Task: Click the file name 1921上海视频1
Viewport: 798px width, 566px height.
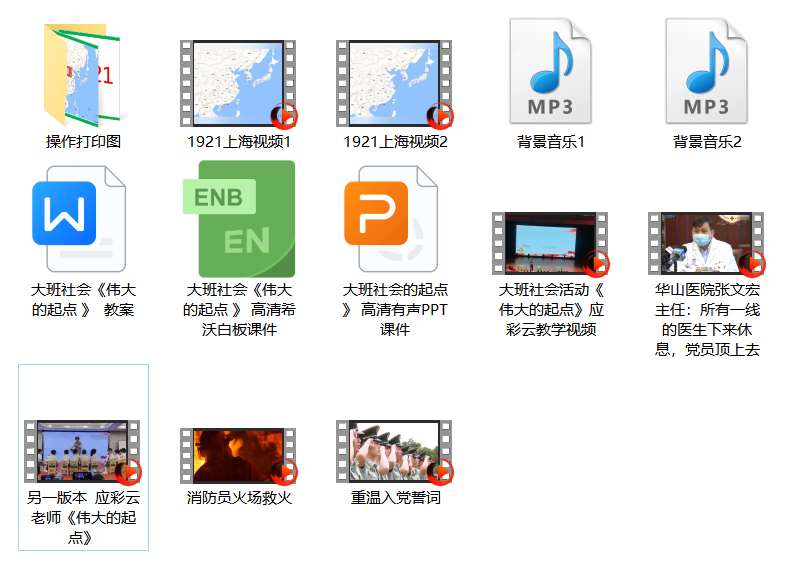Action: click(x=239, y=142)
